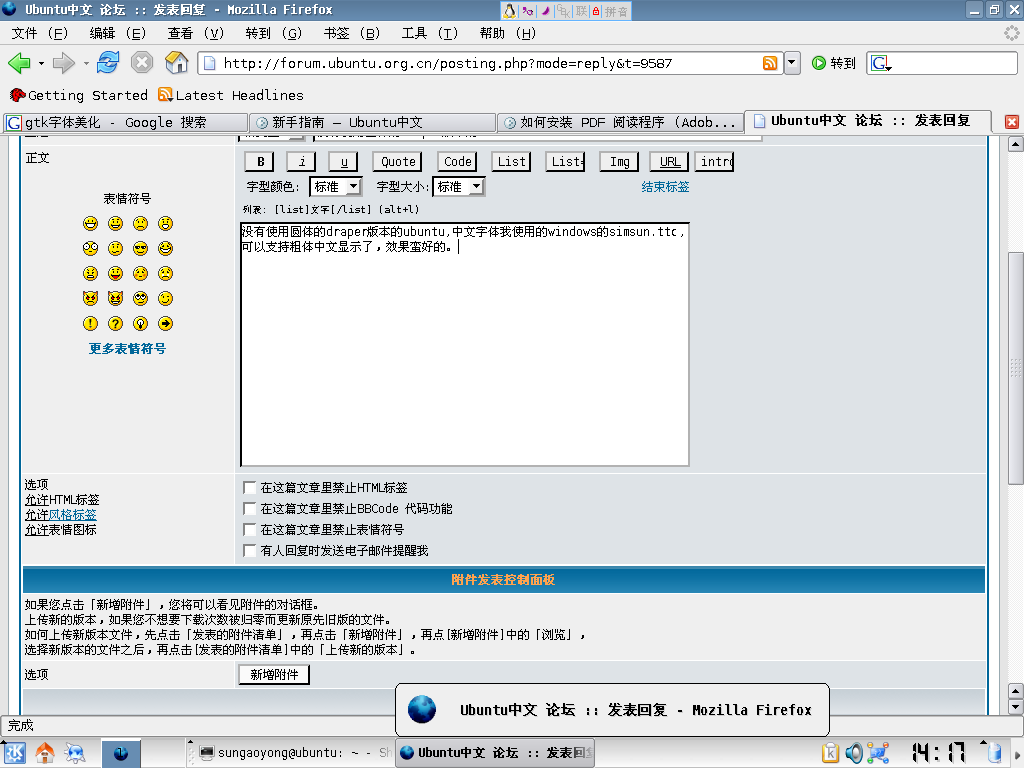Click the B bold BBCode button

pyautogui.click(x=260, y=161)
